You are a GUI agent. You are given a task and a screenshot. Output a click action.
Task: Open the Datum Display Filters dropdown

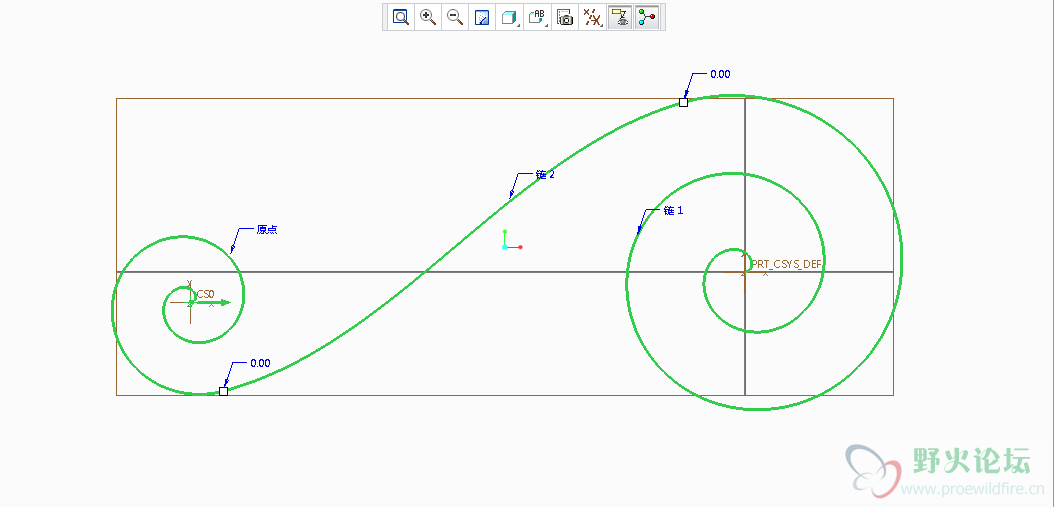click(592, 17)
